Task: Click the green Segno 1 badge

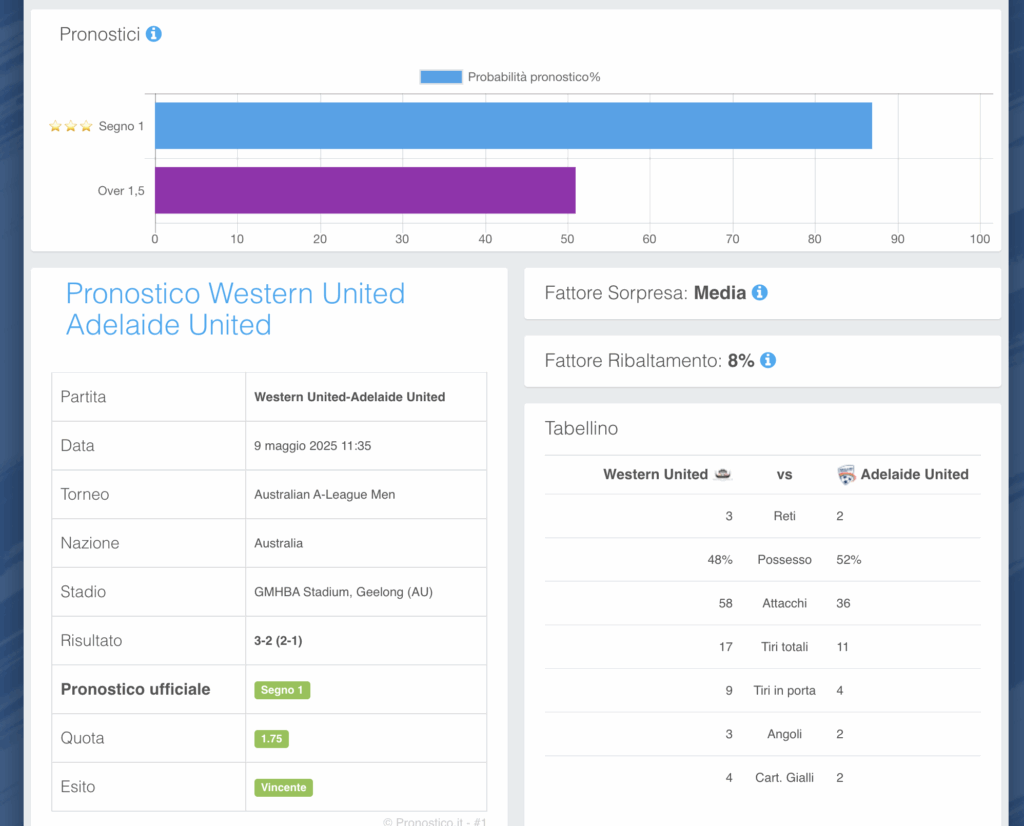Action: click(x=282, y=690)
